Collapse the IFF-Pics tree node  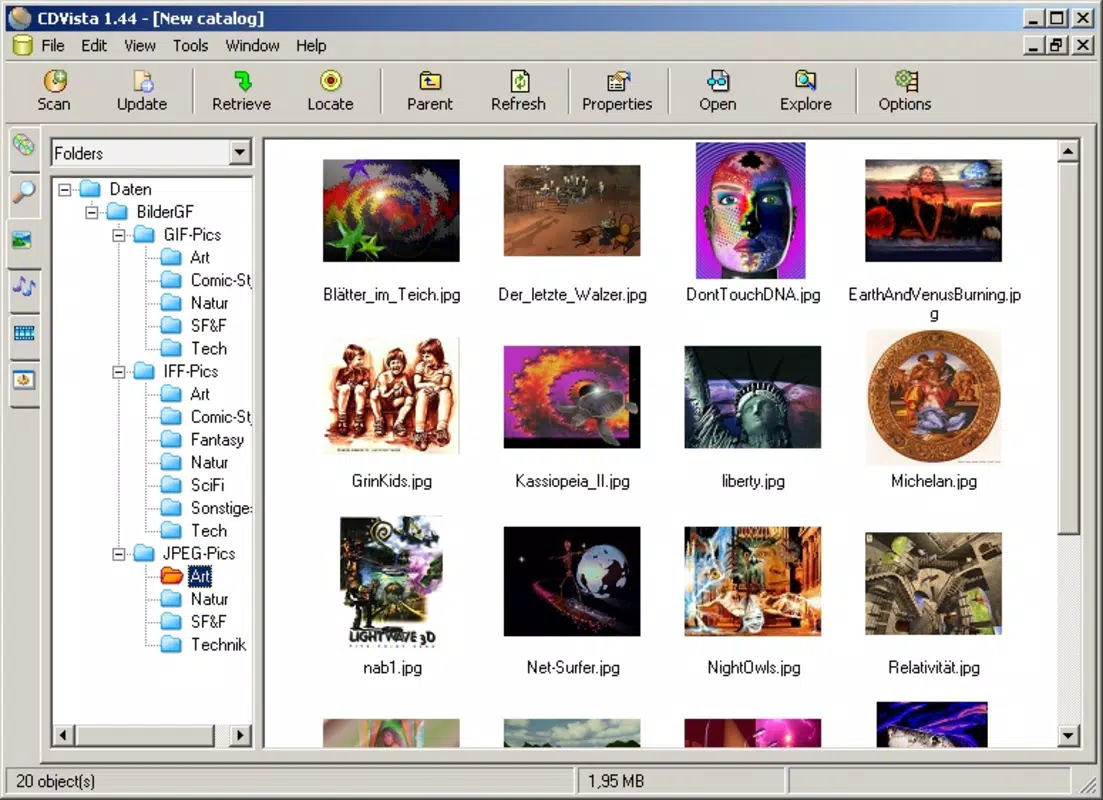pos(119,372)
